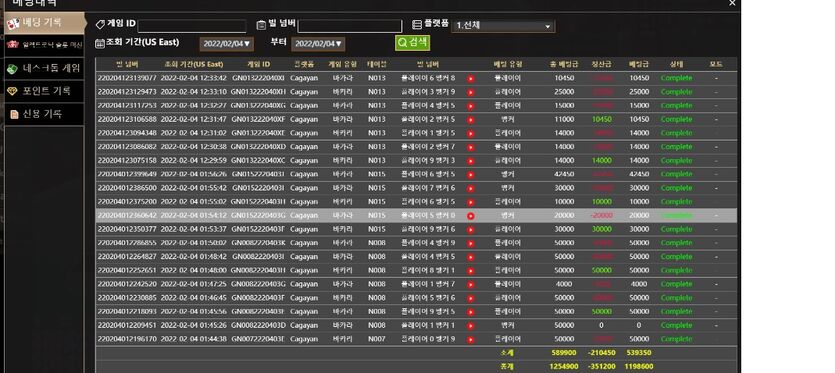Click the green 검색 search button
835x373 pixels.
(x=412, y=43)
